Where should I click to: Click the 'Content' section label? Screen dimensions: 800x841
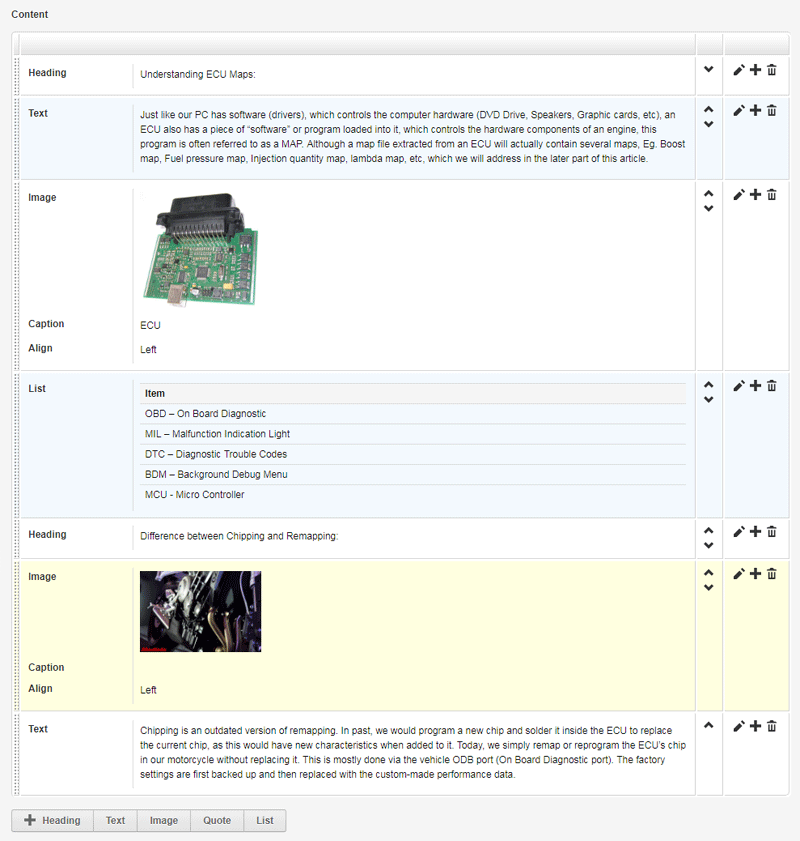(29, 14)
